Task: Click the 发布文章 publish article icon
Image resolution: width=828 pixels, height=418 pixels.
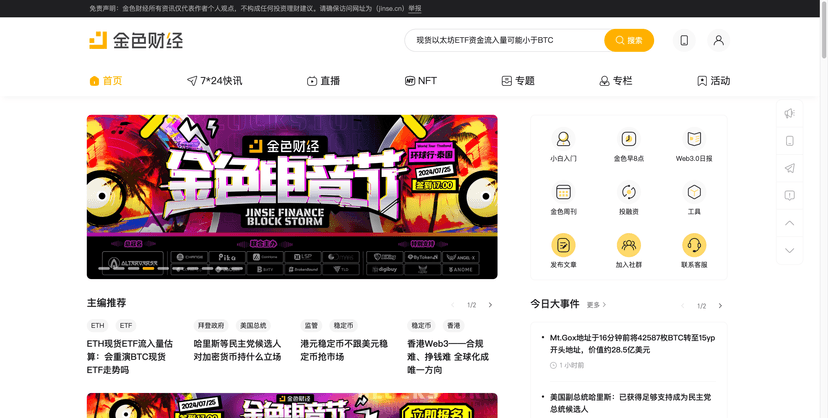Action: coord(563,246)
